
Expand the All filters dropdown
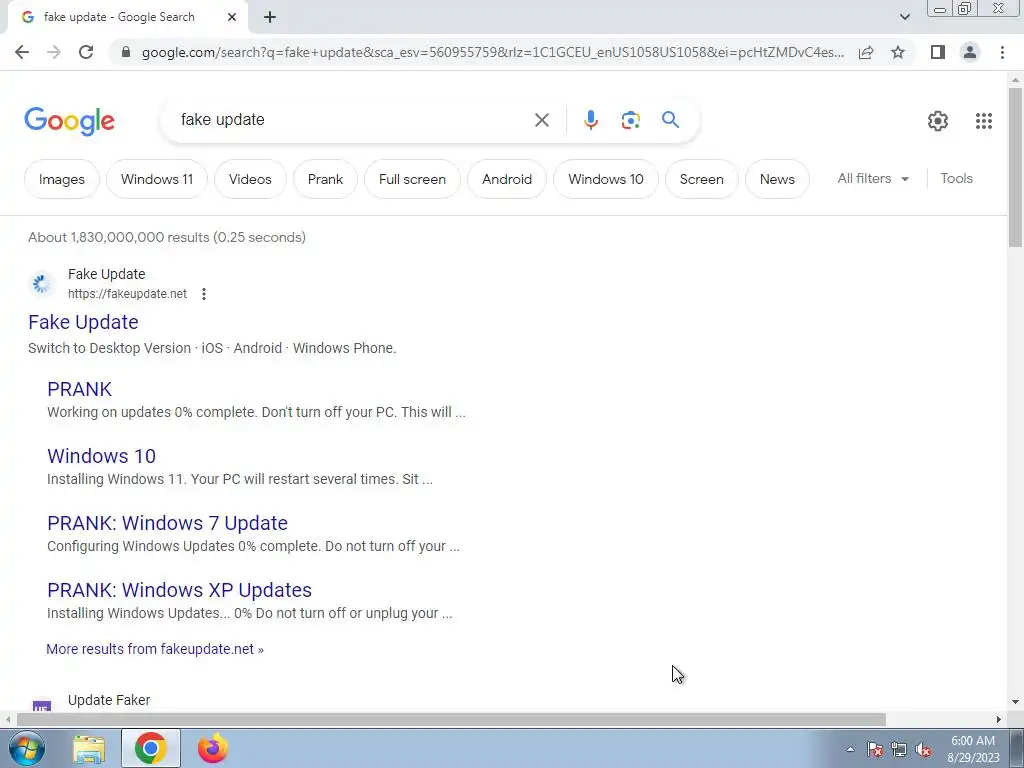coord(873,178)
